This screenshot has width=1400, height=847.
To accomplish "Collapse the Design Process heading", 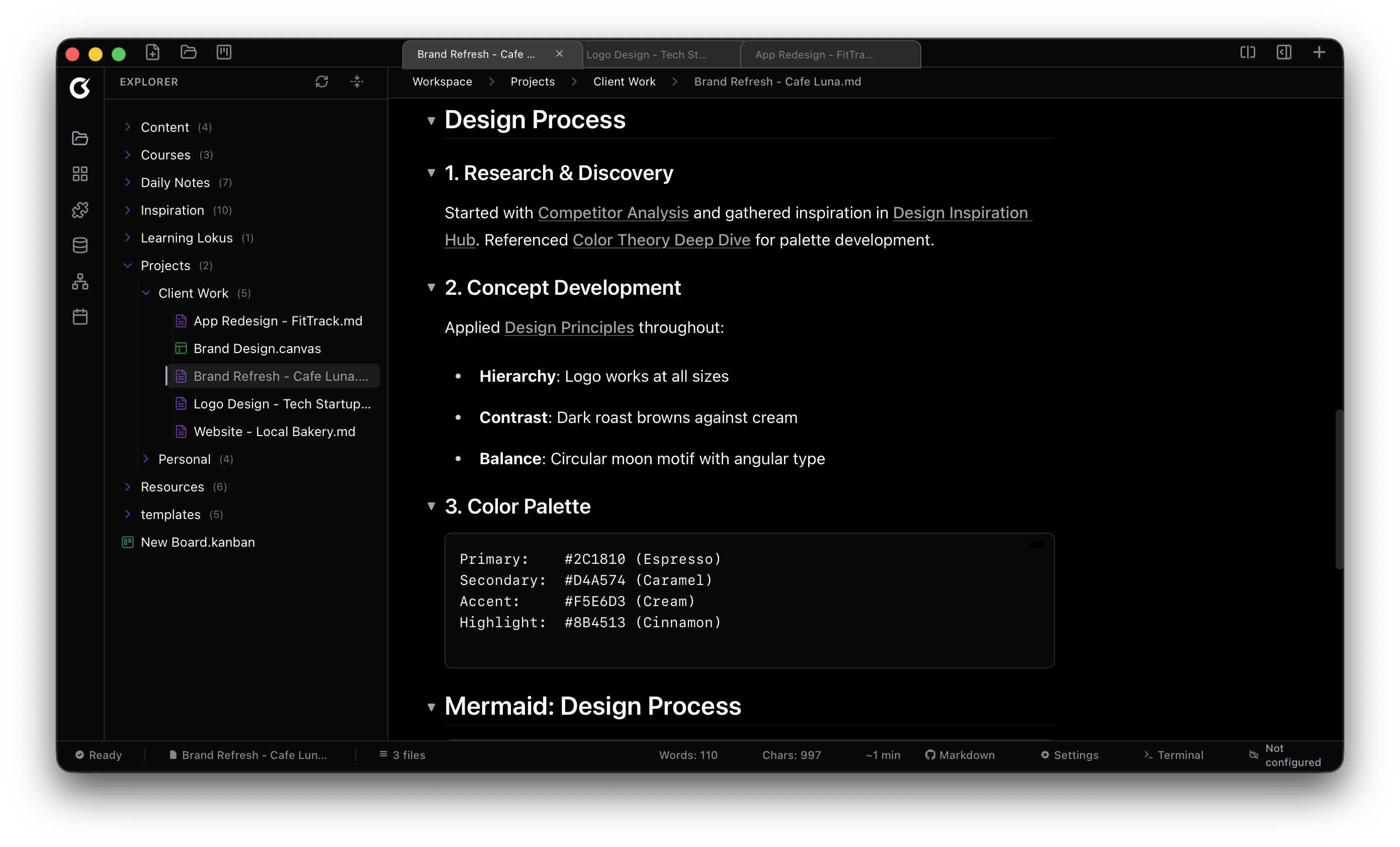I will (431, 121).
